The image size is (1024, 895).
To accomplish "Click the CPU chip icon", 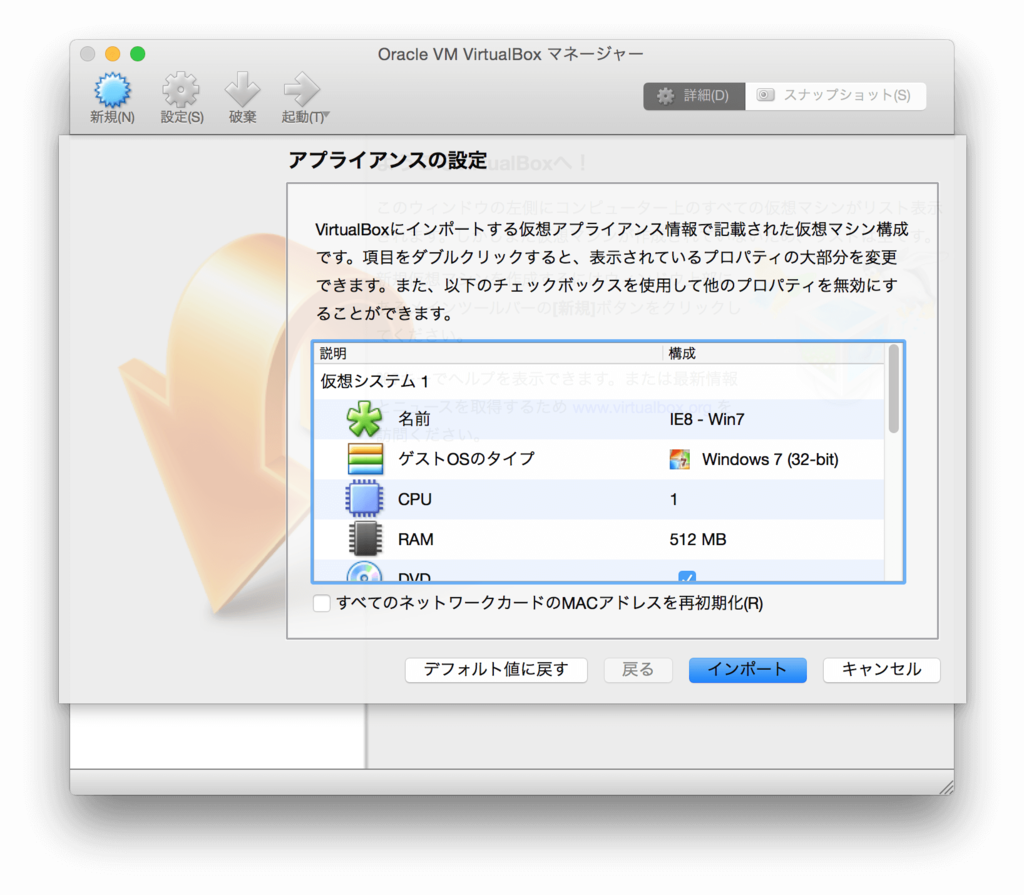I will click(364, 498).
